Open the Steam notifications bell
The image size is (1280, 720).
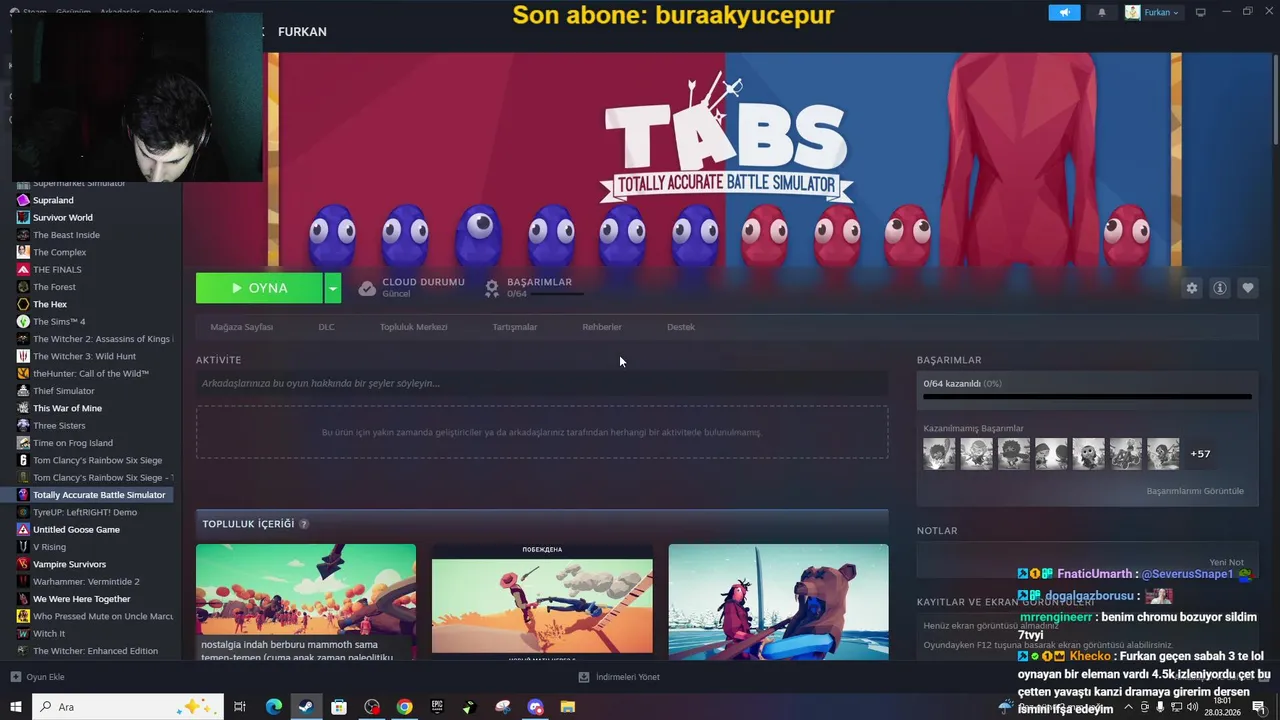pos(1102,12)
